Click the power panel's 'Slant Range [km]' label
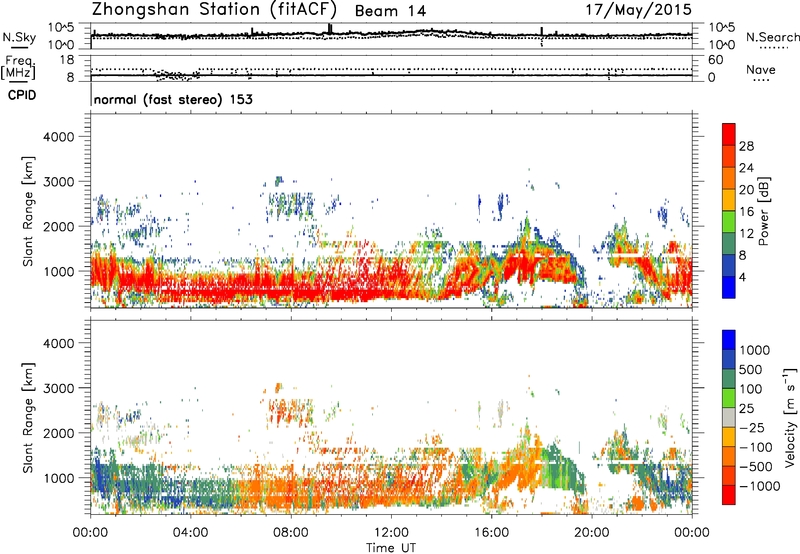Image resolution: width=800 pixels, height=554 pixels. 28,211
